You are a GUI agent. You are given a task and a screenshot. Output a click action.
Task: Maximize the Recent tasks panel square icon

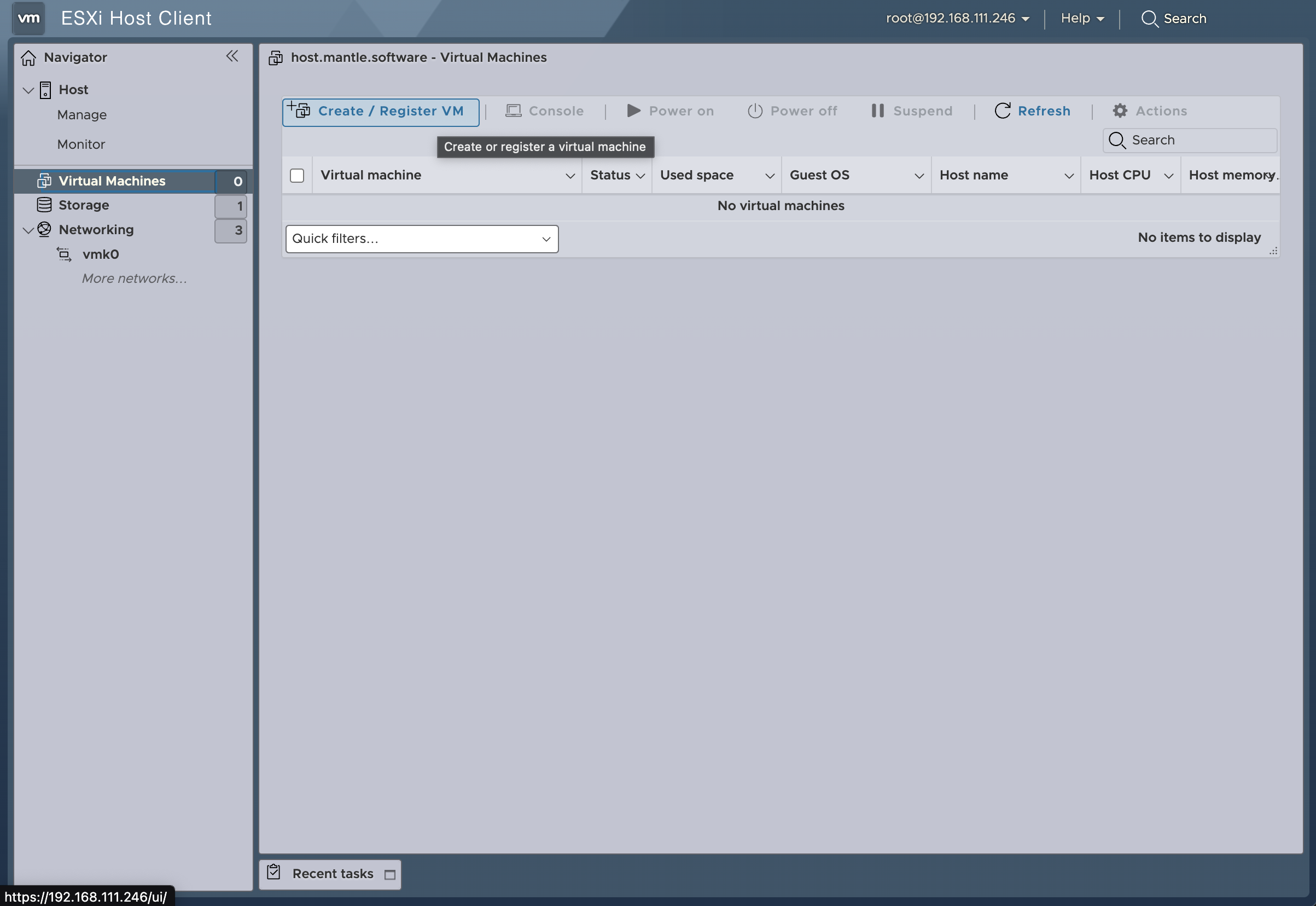click(390, 875)
